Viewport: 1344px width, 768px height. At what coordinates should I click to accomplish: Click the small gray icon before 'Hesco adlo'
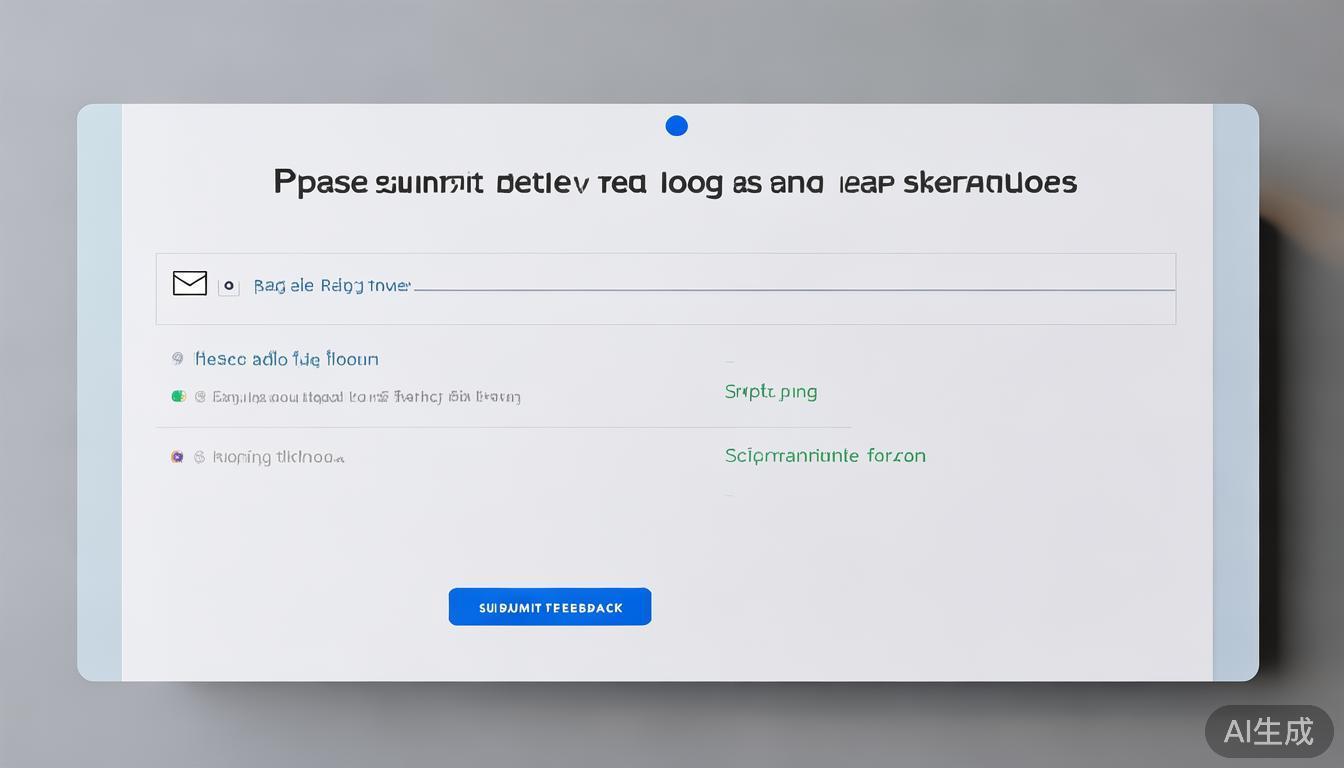pos(177,358)
